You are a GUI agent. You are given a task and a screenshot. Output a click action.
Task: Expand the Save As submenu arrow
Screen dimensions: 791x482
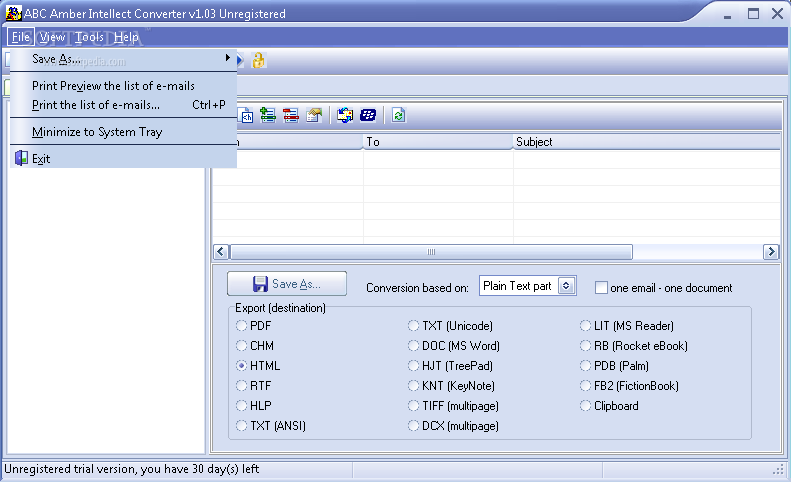click(228, 58)
